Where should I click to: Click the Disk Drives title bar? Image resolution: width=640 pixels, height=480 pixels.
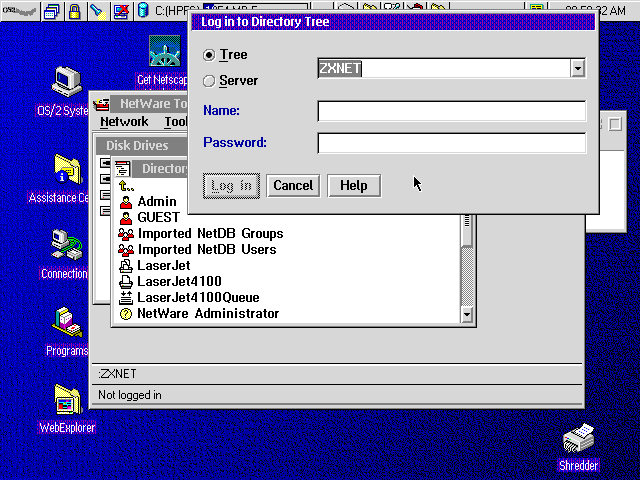coord(142,146)
